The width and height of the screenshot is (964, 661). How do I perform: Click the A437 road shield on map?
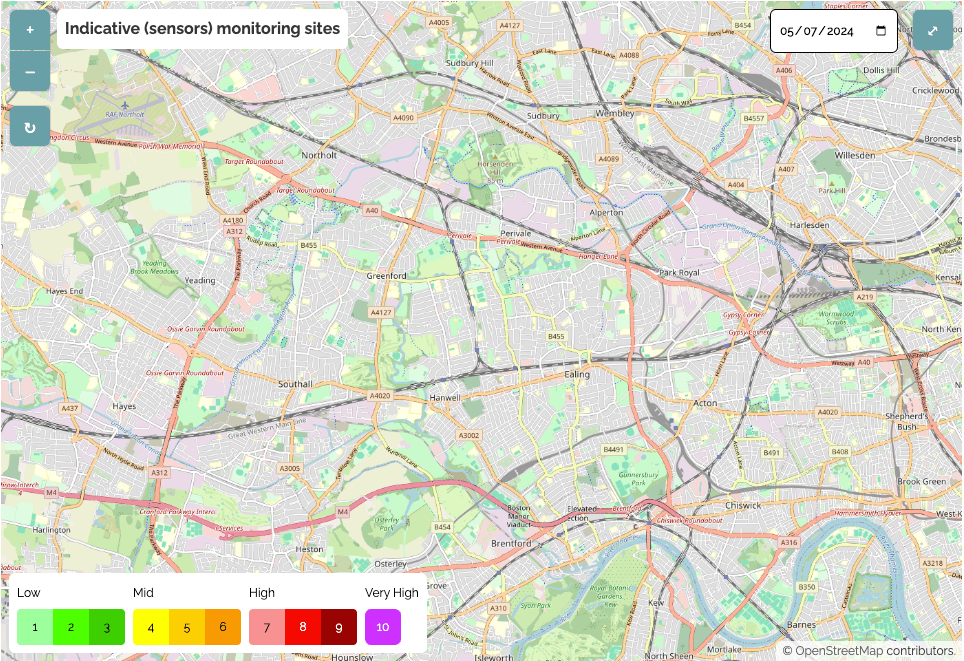coord(69,408)
